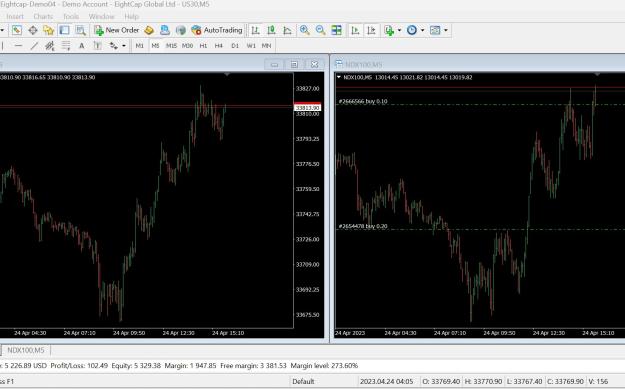Restore the US30 chart window

[294, 64]
